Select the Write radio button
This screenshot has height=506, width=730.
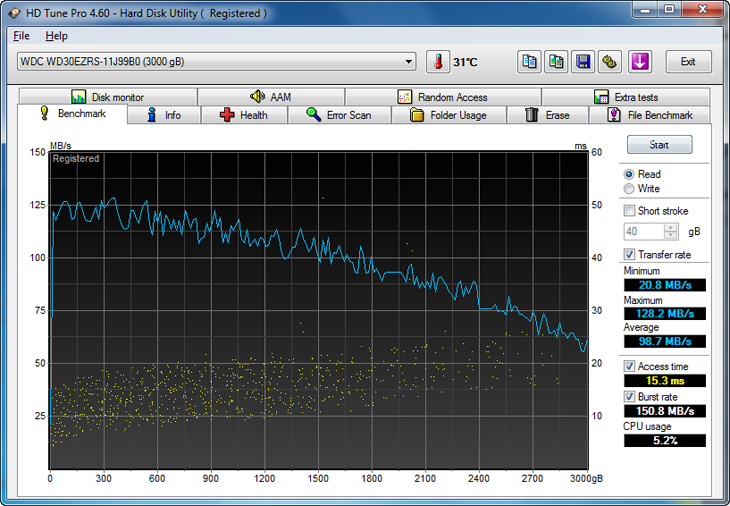pos(629,189)
